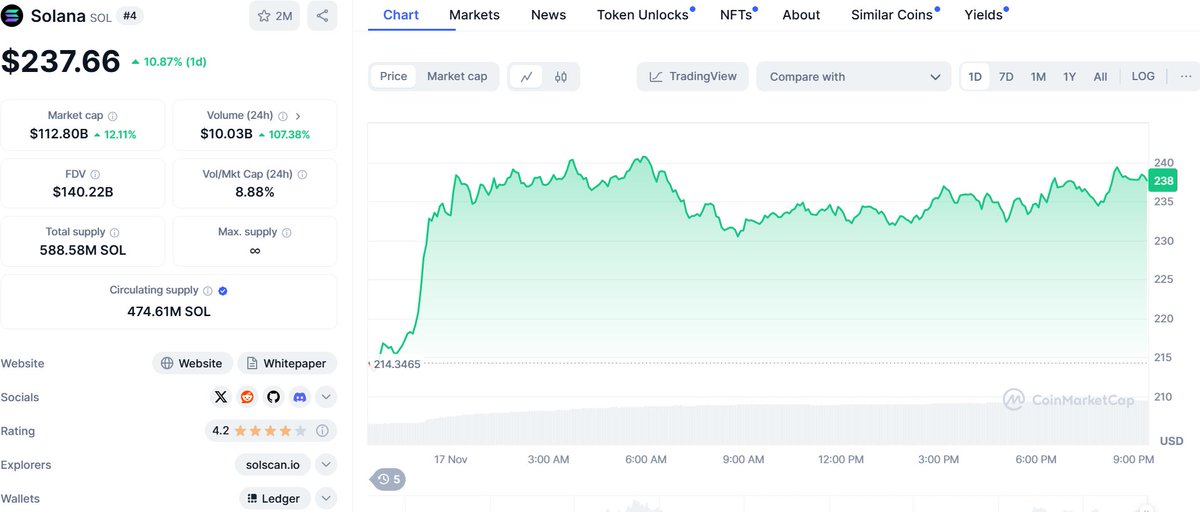This screenshot has height=512, width=1200.
Task: Expand the Wallets list chevron
Action: click(326, 498)
